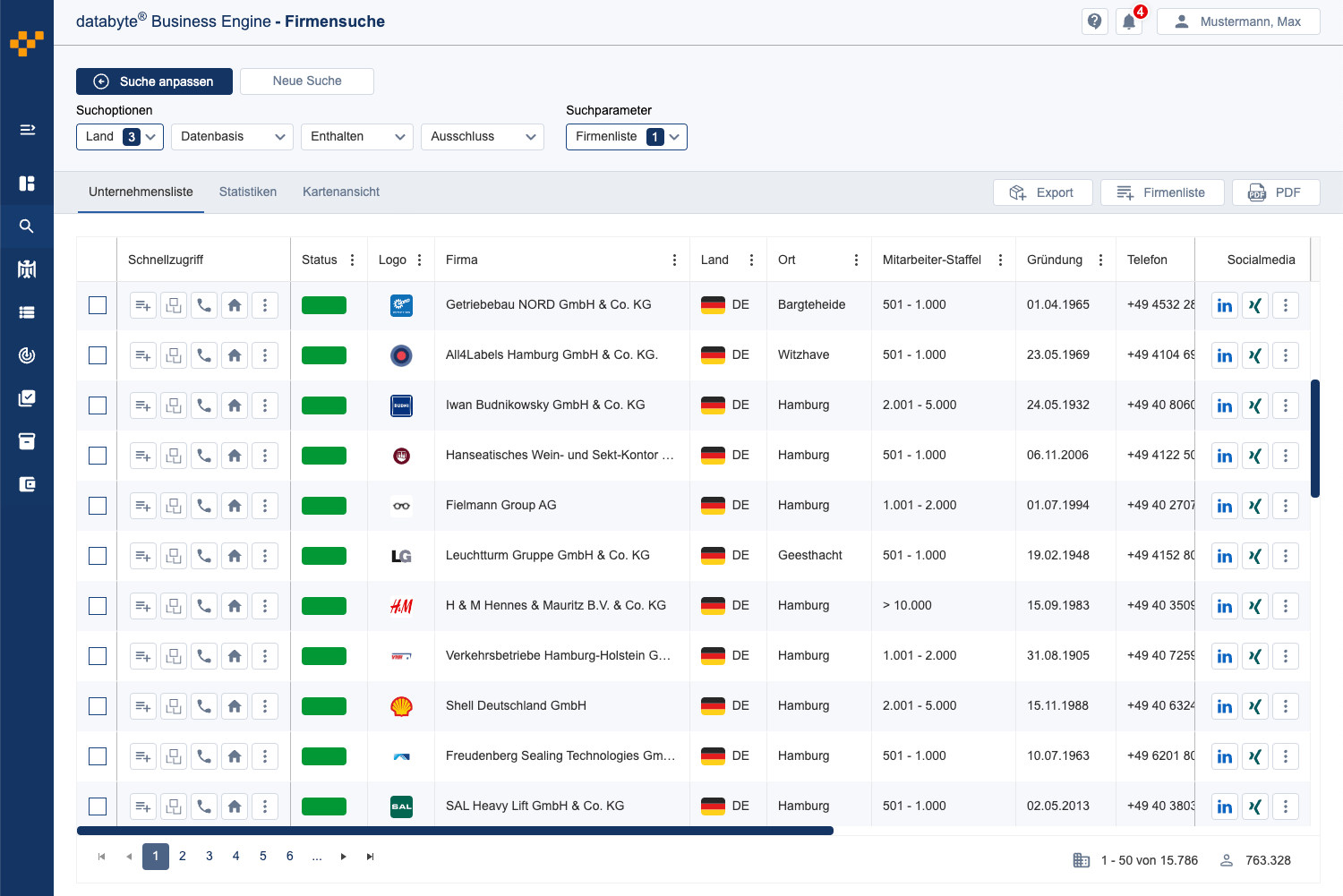Select the Leuchtturm Gruppe row checkbox
The image size is (1343, 896).
point(98,555)
